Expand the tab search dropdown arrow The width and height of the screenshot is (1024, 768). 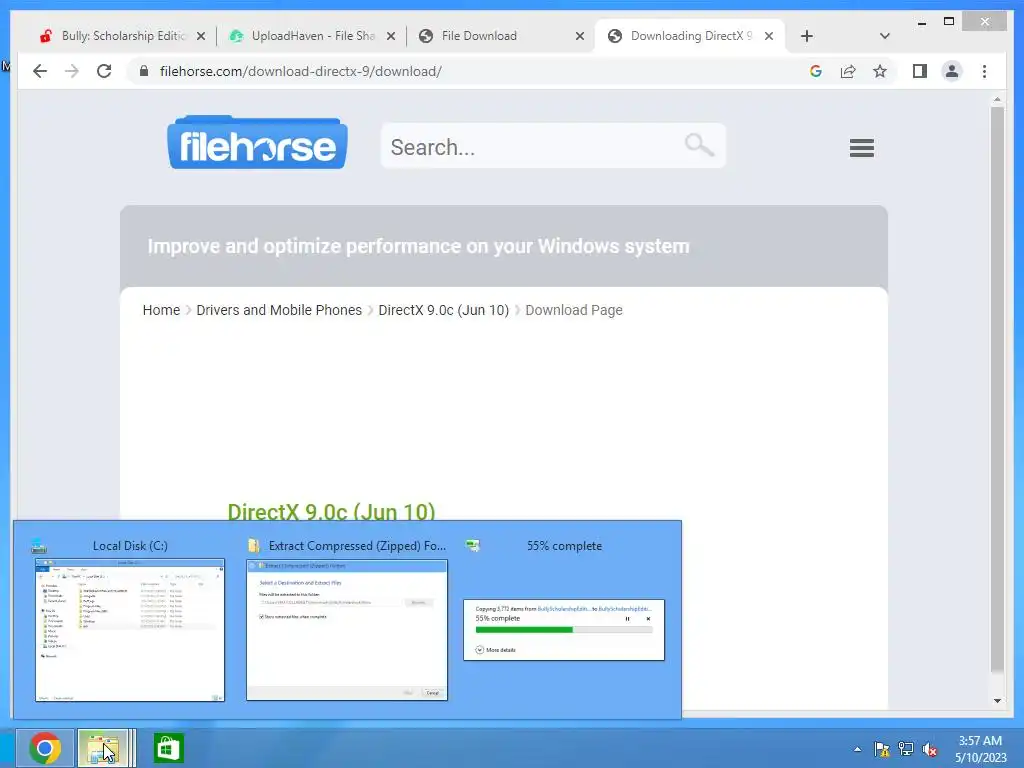(x=884, y=36)
